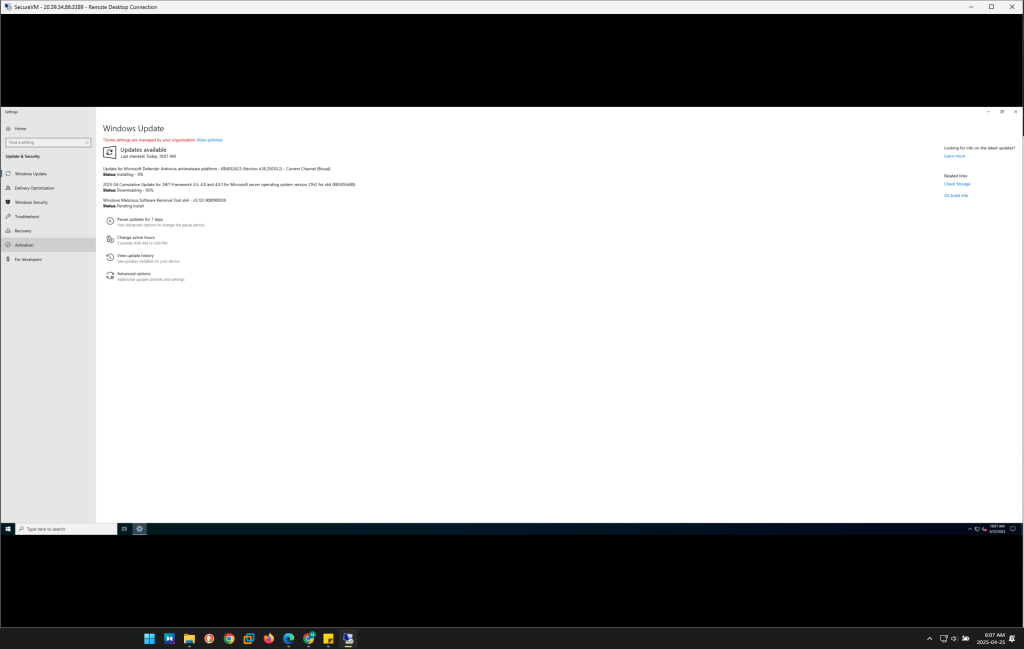Image resolution: width=1024 pixels, height=649 pixels.
Task: Open Home in Settings sidebar
Action: click(20, 129)
